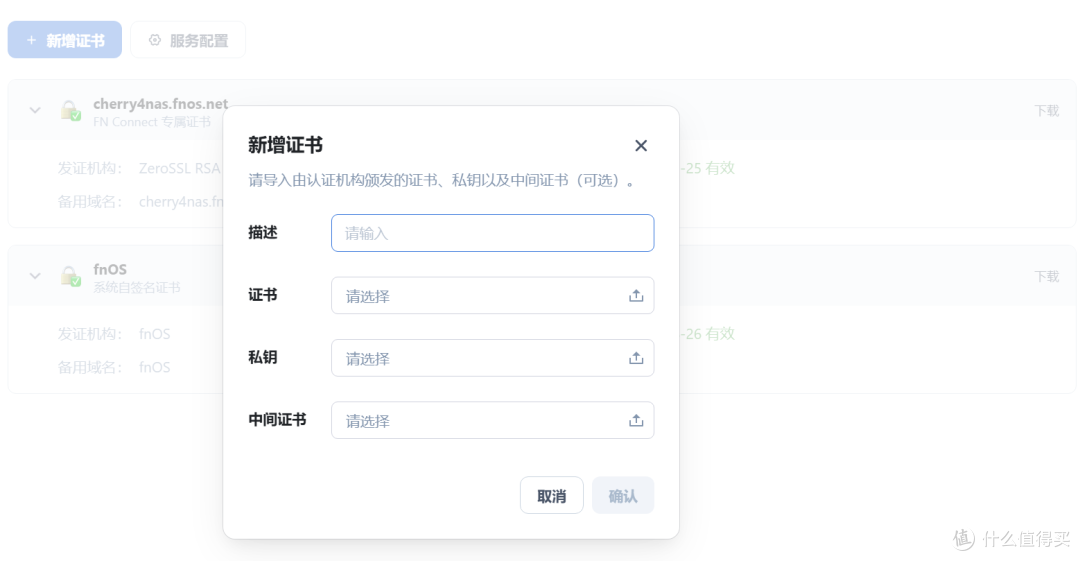Close the 新增证书 dialog

coord(641,145)
